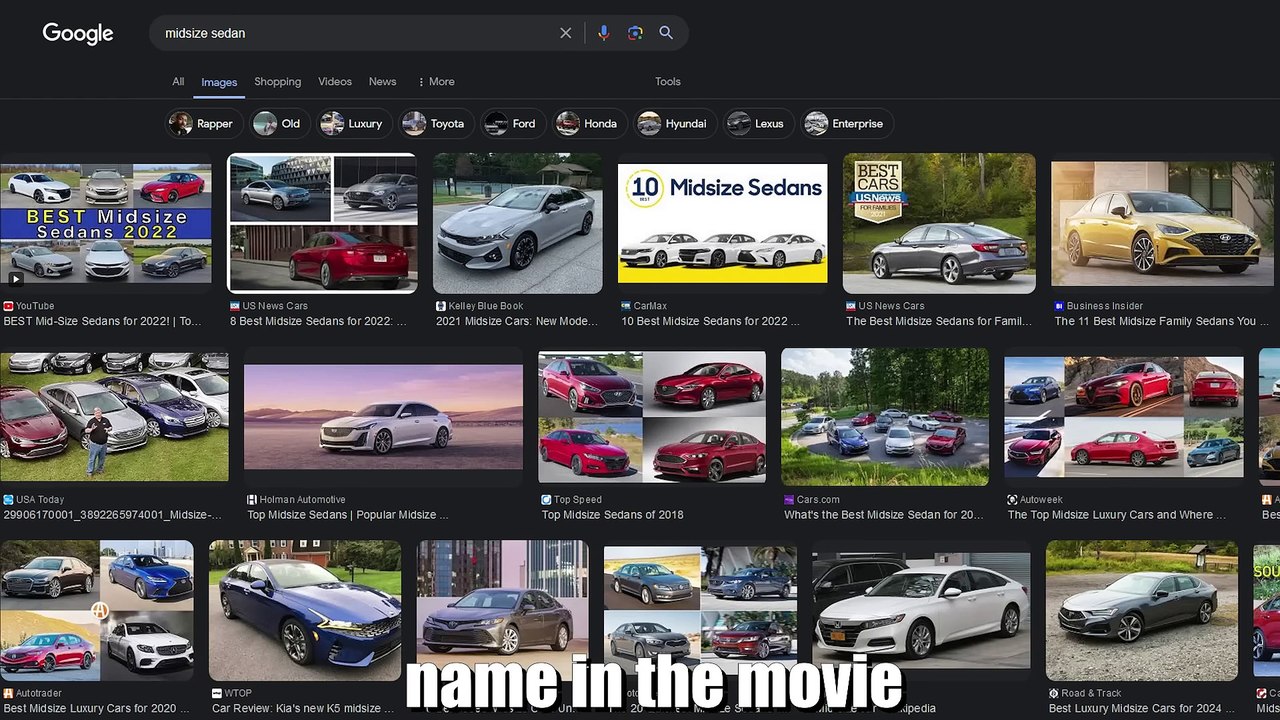Screen dimensions: 1280x720
Task: Click 'The Top Midsize Luxury Cars and Where' link
Action: click(x=1117, y=515)
